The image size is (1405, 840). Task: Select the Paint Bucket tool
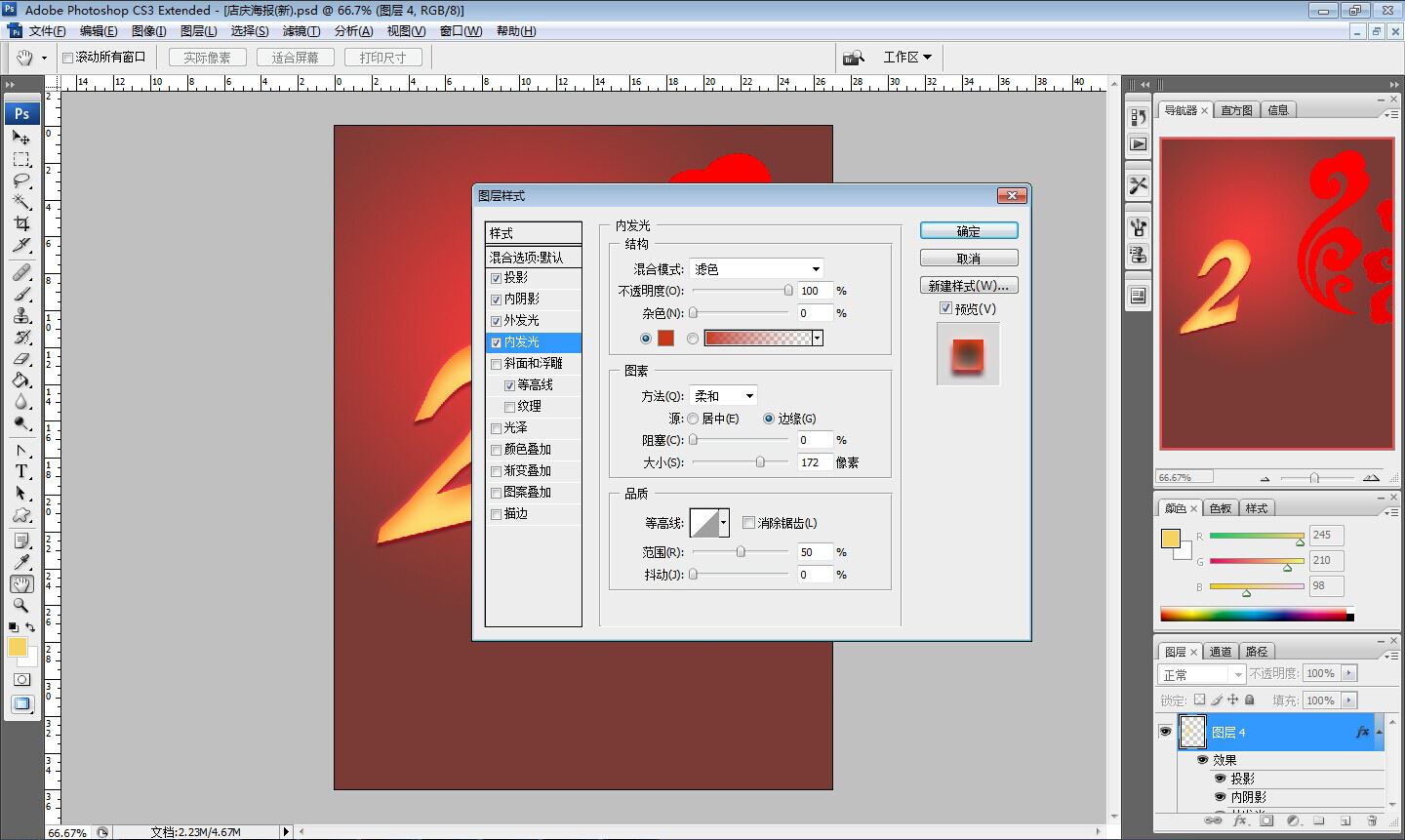coord(21,380)
